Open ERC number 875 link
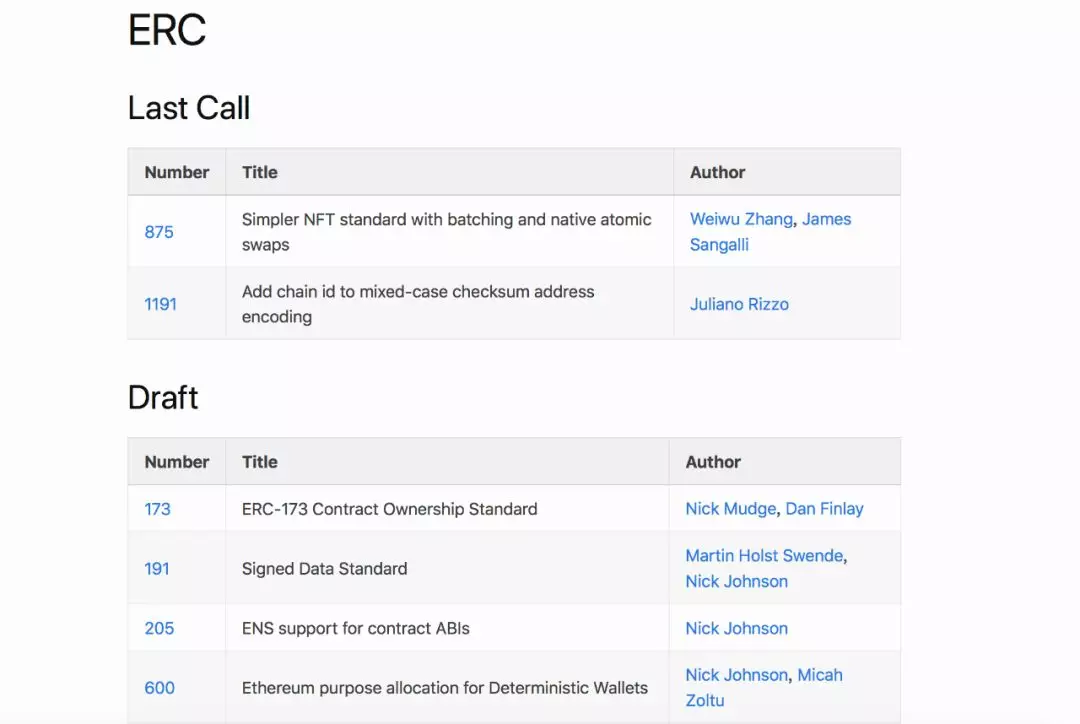 click(x=158, y=232)
